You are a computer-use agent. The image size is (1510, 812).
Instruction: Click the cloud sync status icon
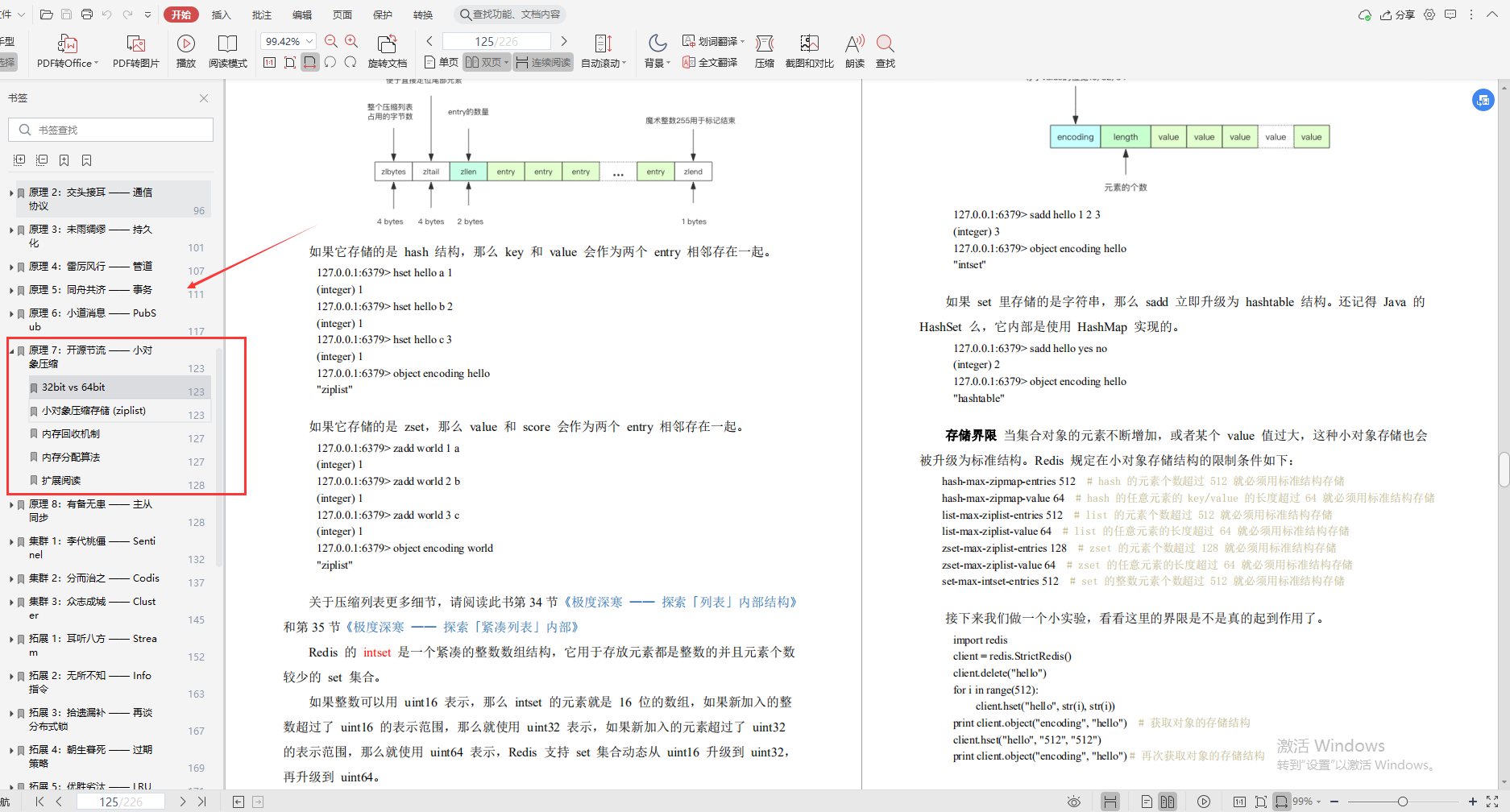pos(1365,14)
